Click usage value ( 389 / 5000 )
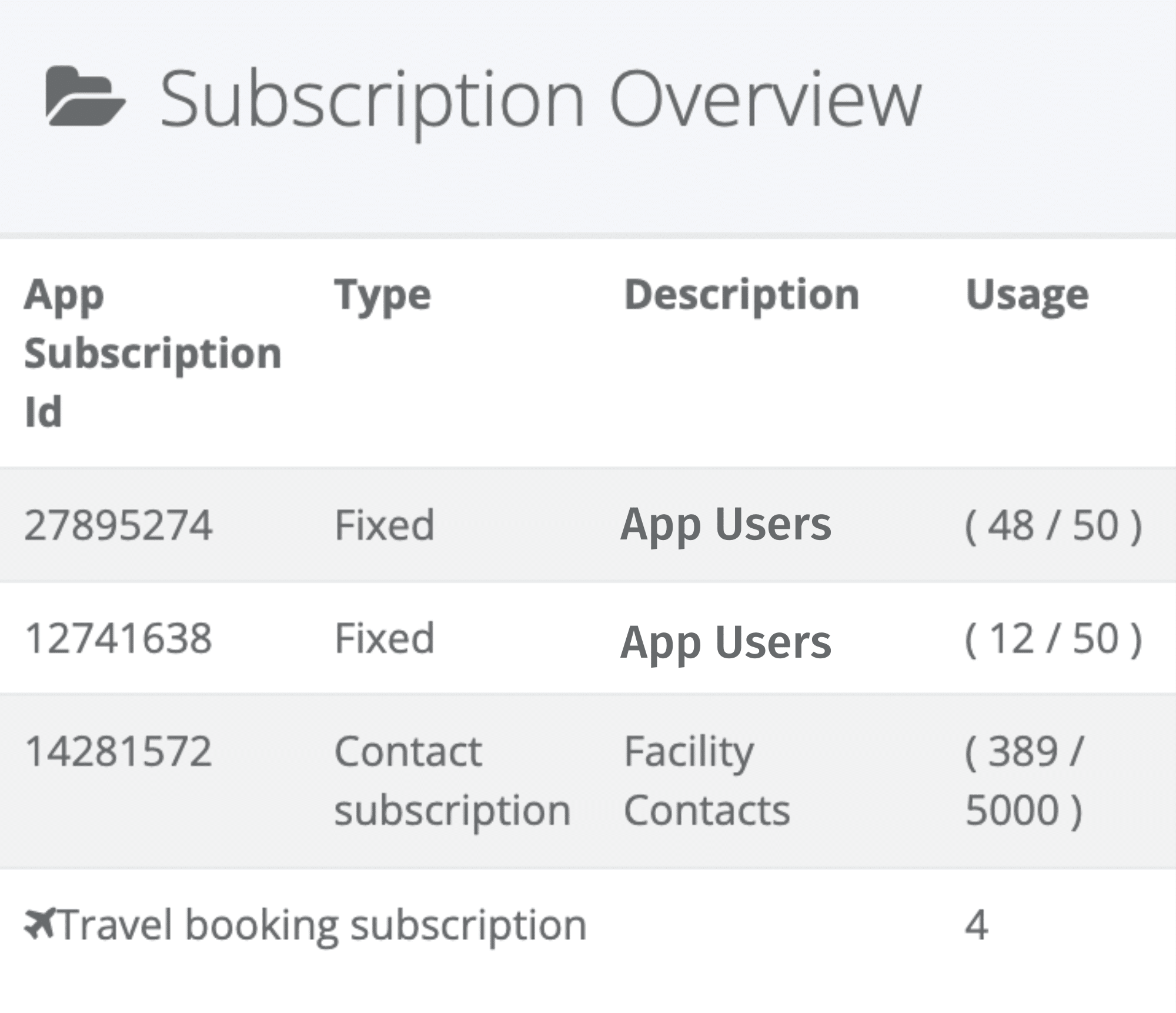This screenshot has width=1176, height=1013. click(1024, 781)
